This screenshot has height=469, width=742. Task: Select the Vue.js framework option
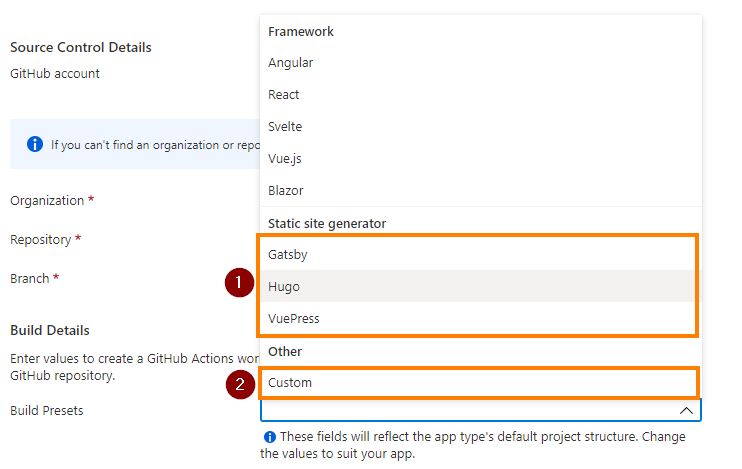click(480, 159)
